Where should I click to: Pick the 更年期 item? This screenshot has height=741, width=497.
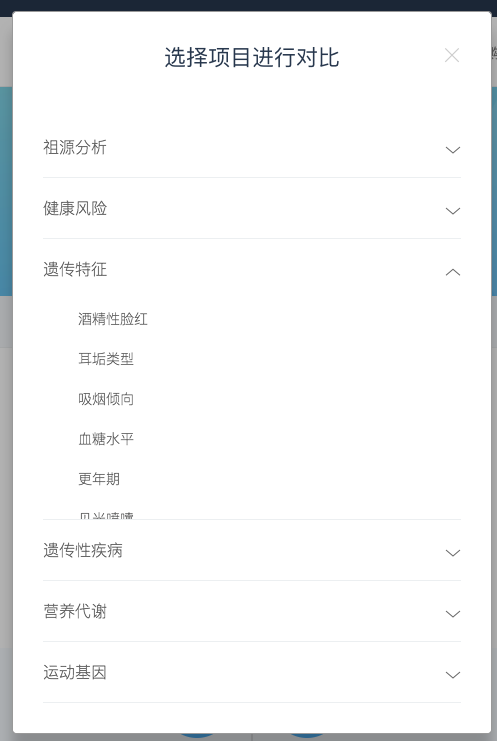click(x=99, y=479)
